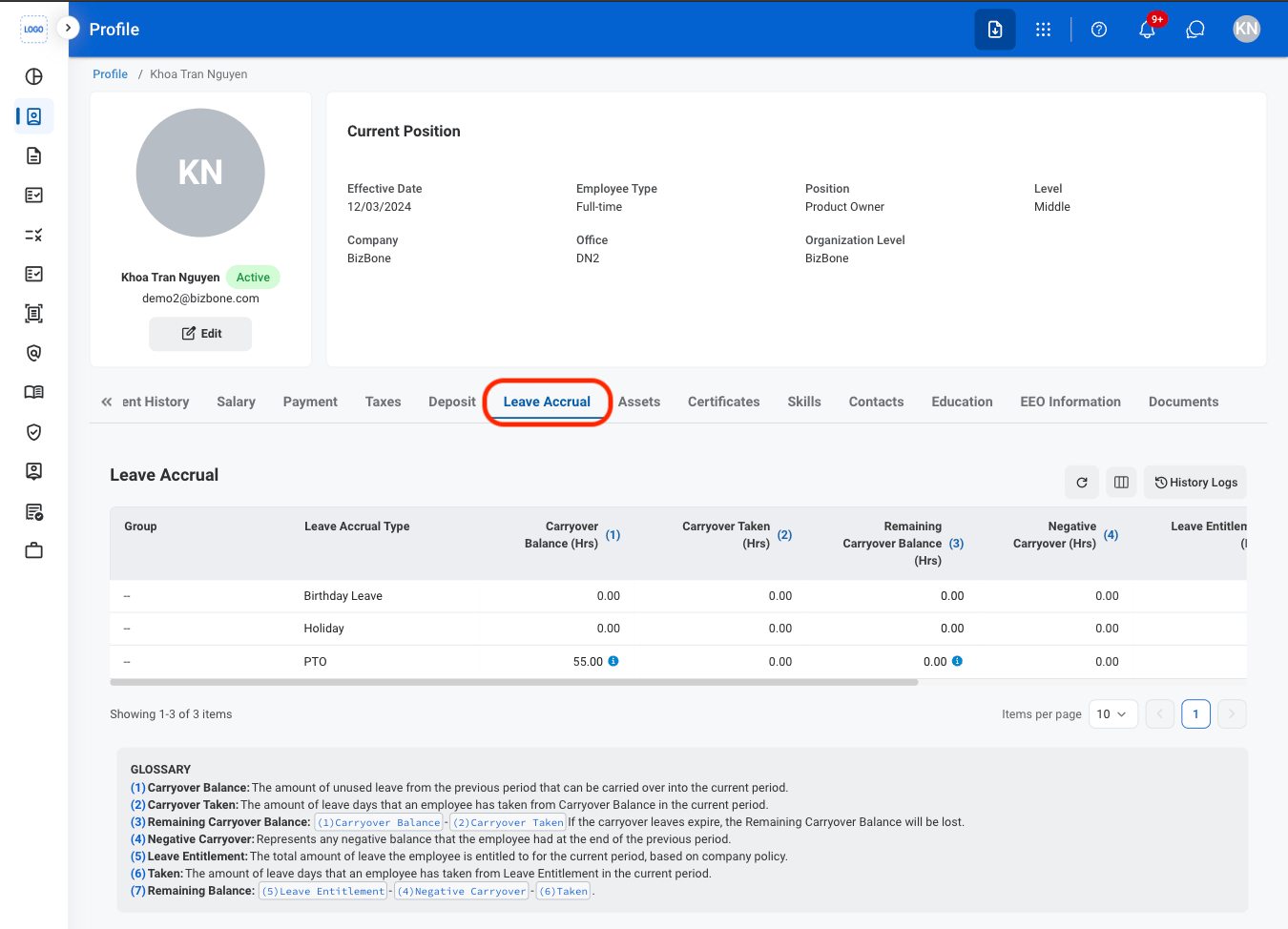Open the document page icon in sidebar

[x=33, y=155]
